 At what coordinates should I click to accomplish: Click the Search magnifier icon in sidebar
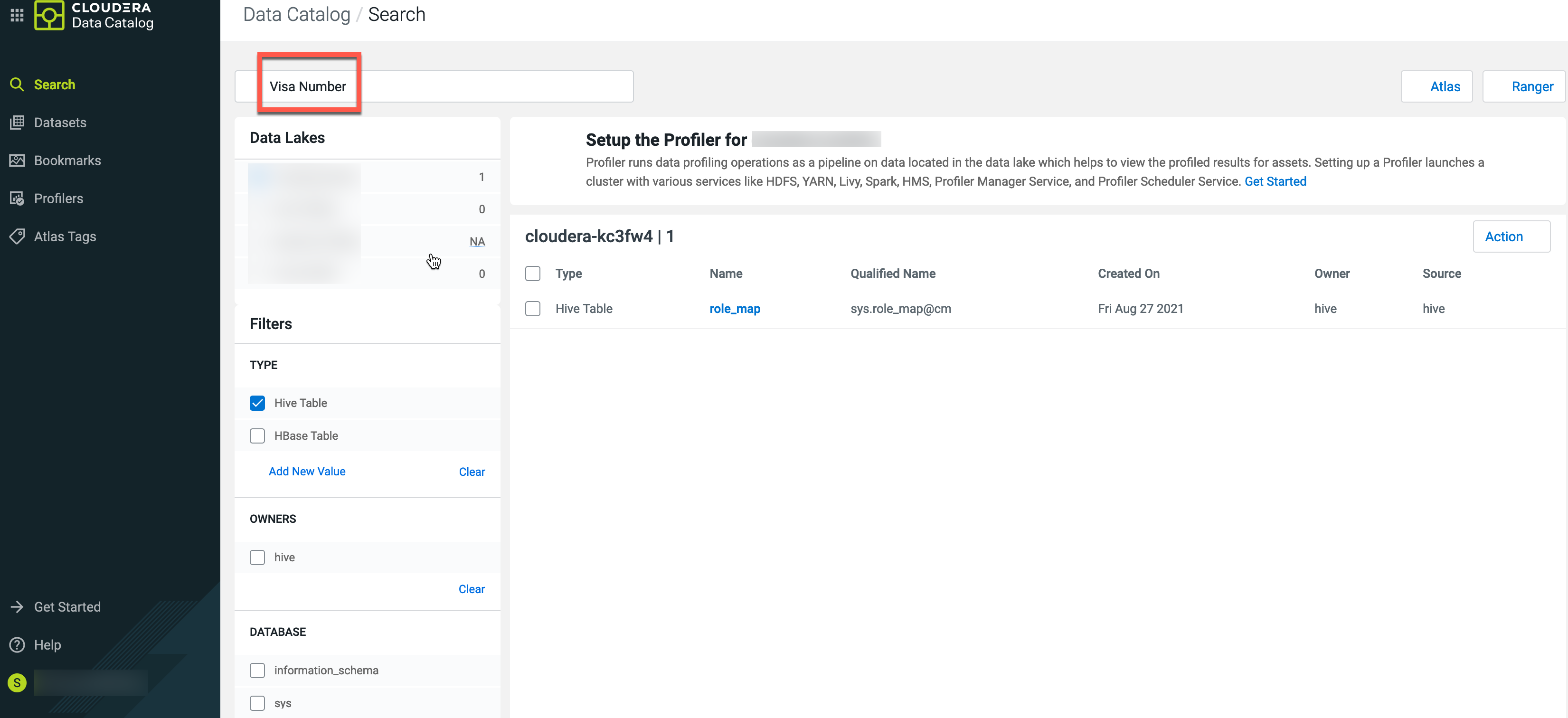click(x=17, y=85)
